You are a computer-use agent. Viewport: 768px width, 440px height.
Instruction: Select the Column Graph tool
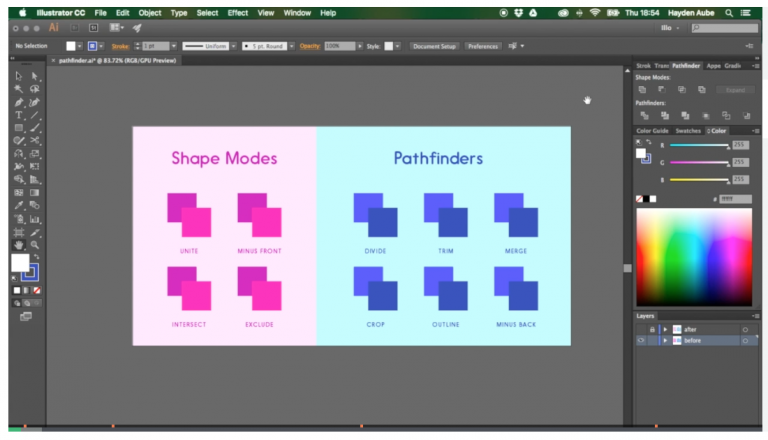34,219
